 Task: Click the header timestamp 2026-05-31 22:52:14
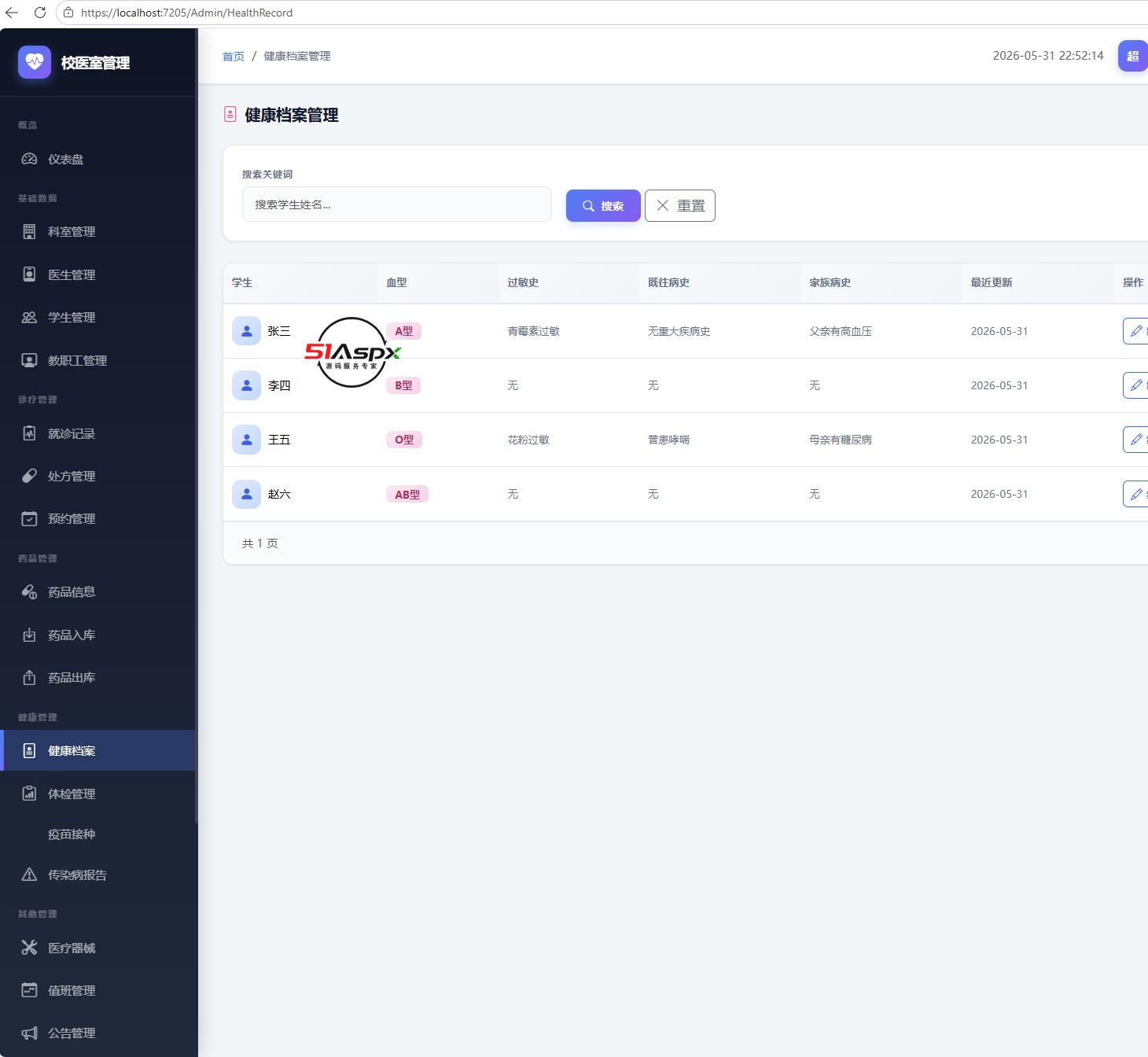(1048, 56)
